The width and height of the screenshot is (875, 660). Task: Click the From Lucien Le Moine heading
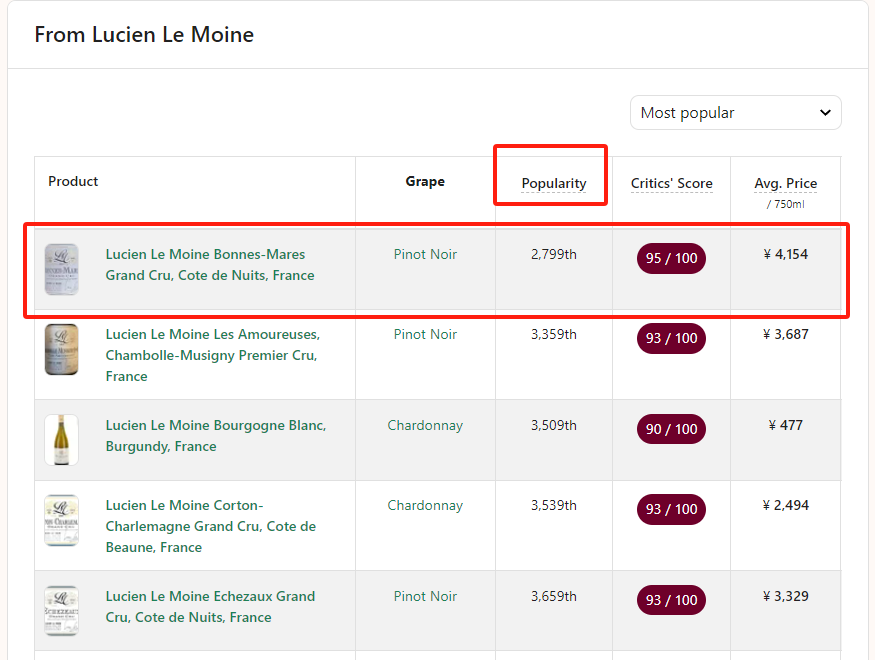tap(144, 35)
